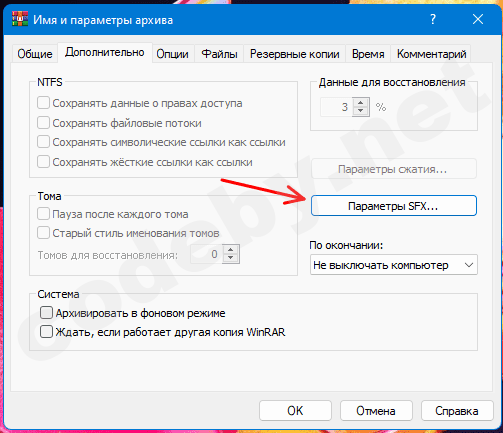Decrease Томов для восстановления with down arrow

230,259
